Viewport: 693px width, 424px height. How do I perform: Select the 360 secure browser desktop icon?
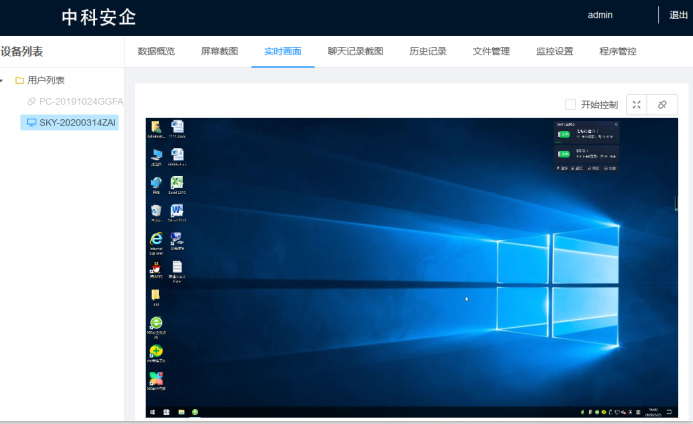click(x=156, y=327)
